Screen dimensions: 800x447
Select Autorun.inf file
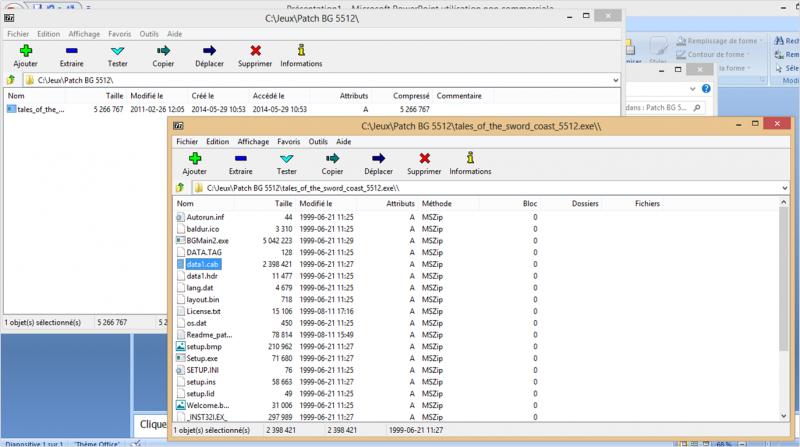(205, 217)
